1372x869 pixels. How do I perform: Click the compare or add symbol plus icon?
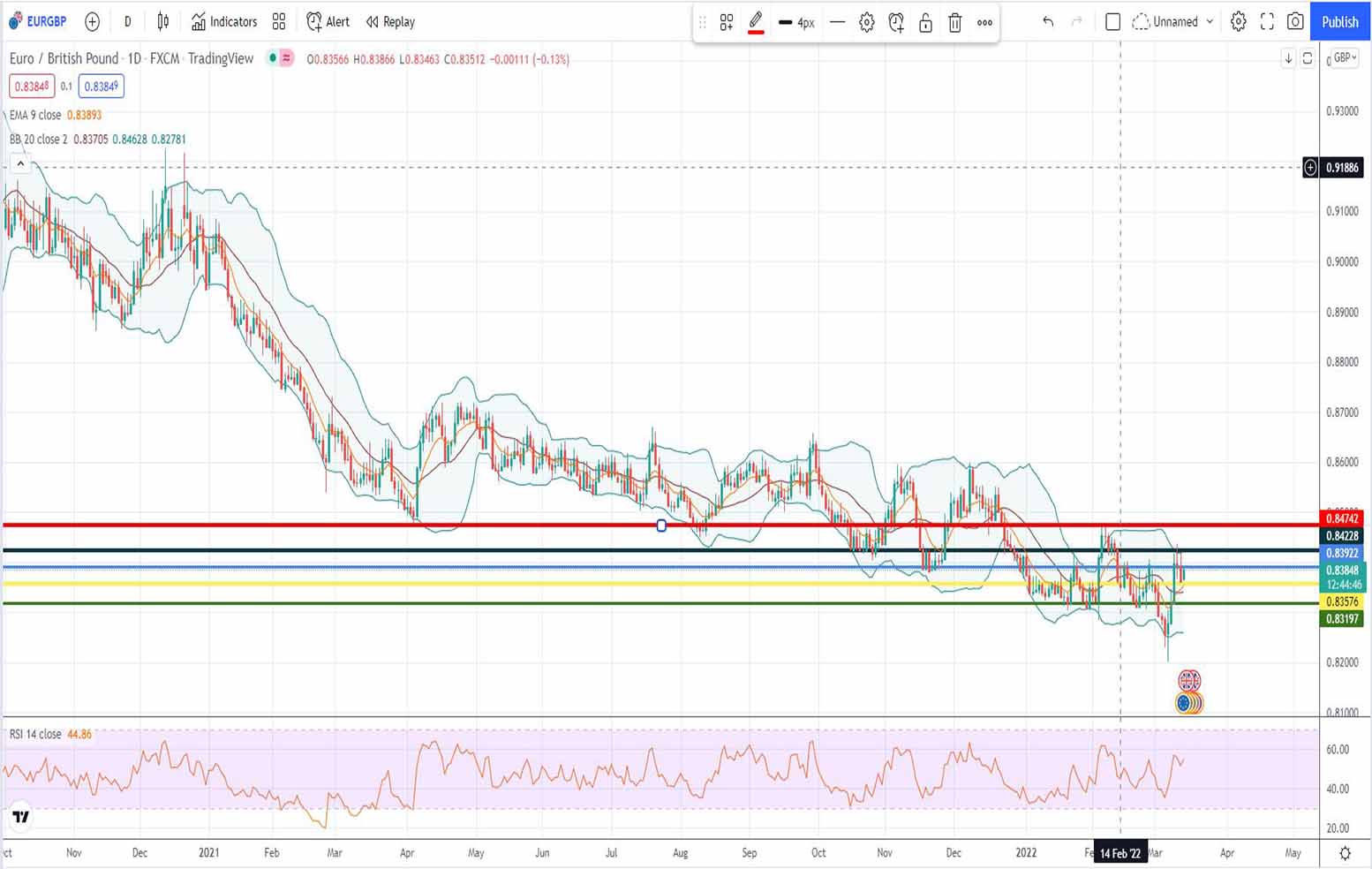click(92, 22)
